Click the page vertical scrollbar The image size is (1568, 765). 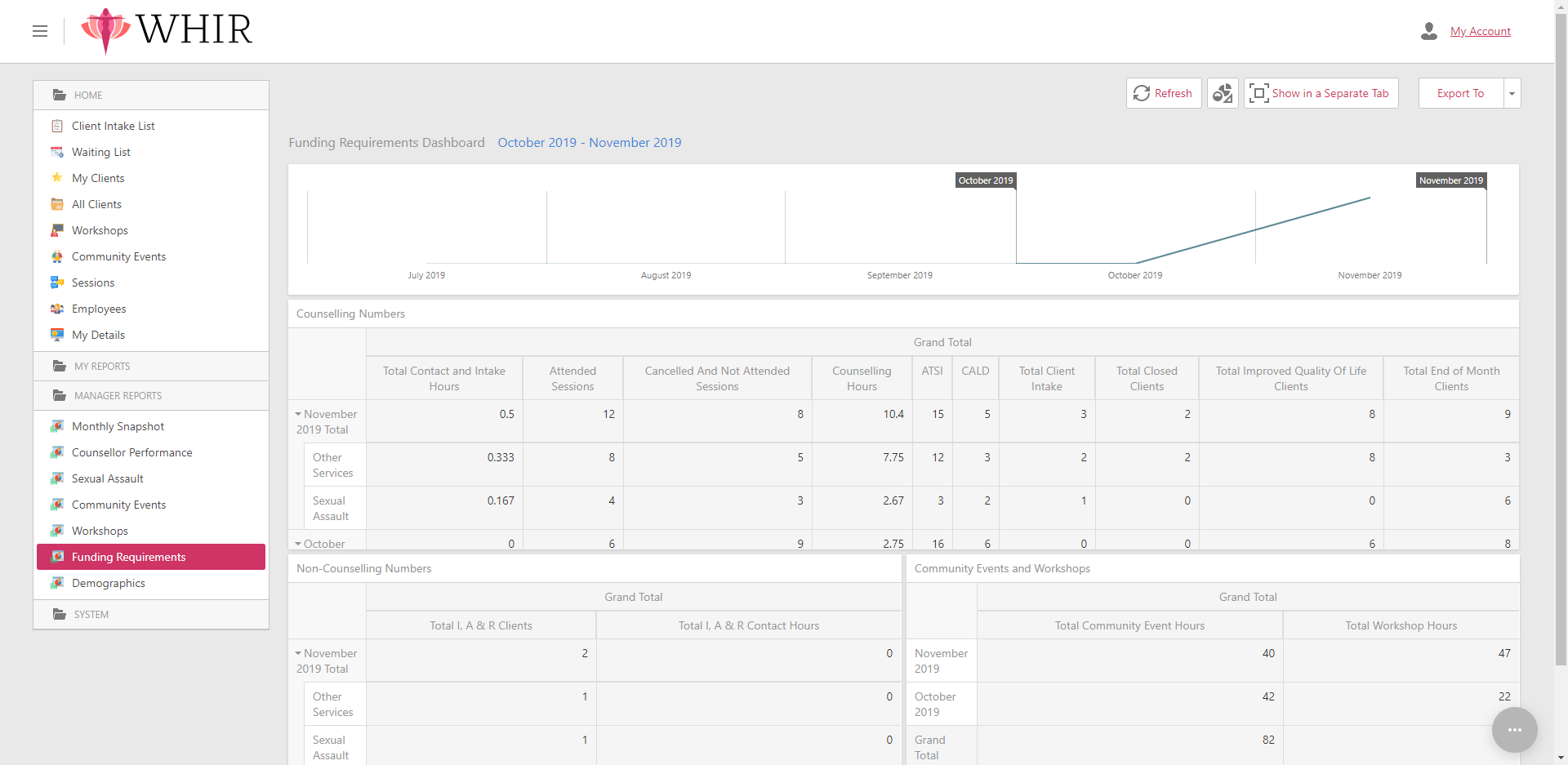pyautogui.click(x=1561, y=339)
